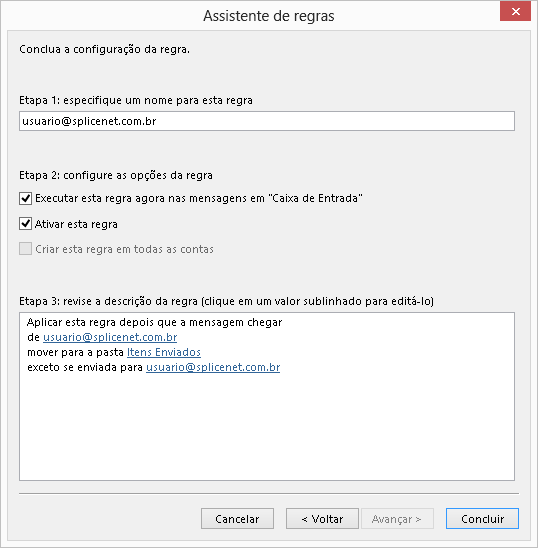Finish the rule with Concluir
The height and width of the screenshot is (548, 538).
pos(482,519)
